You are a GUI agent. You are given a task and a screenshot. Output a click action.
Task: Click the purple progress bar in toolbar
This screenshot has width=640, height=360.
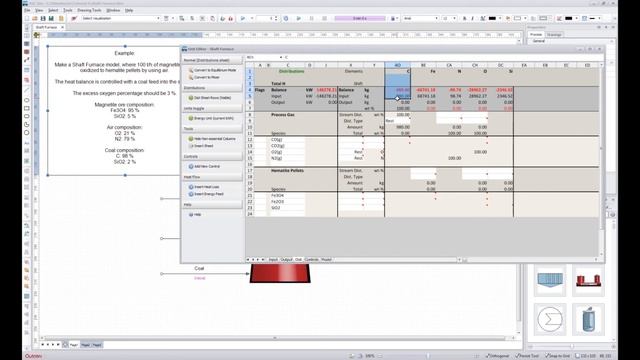coord(360,18)
